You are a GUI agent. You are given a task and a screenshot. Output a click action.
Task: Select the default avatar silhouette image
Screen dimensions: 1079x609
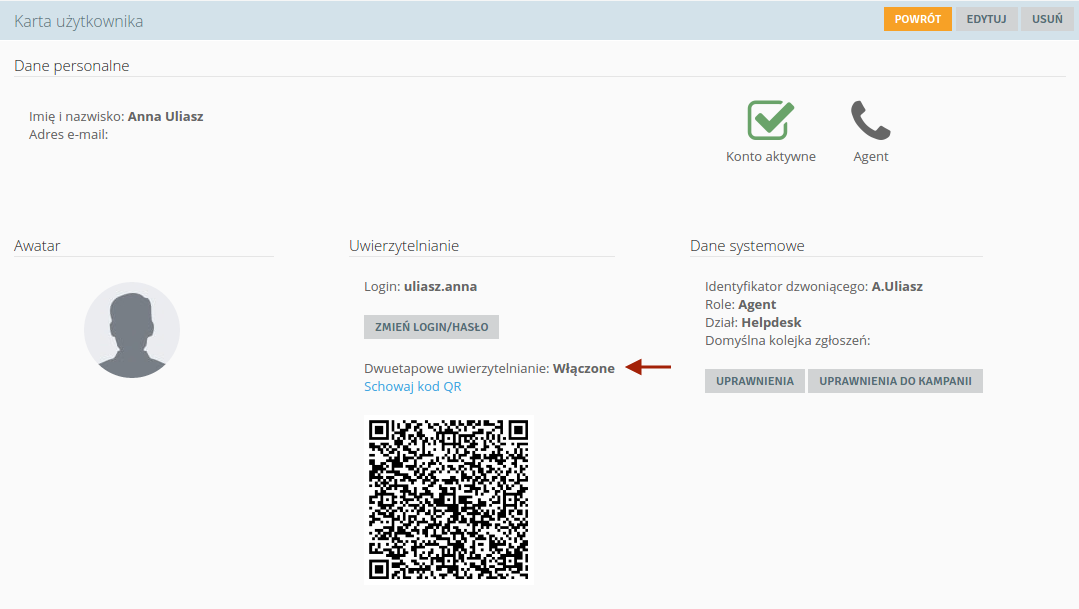pos(132,330)
